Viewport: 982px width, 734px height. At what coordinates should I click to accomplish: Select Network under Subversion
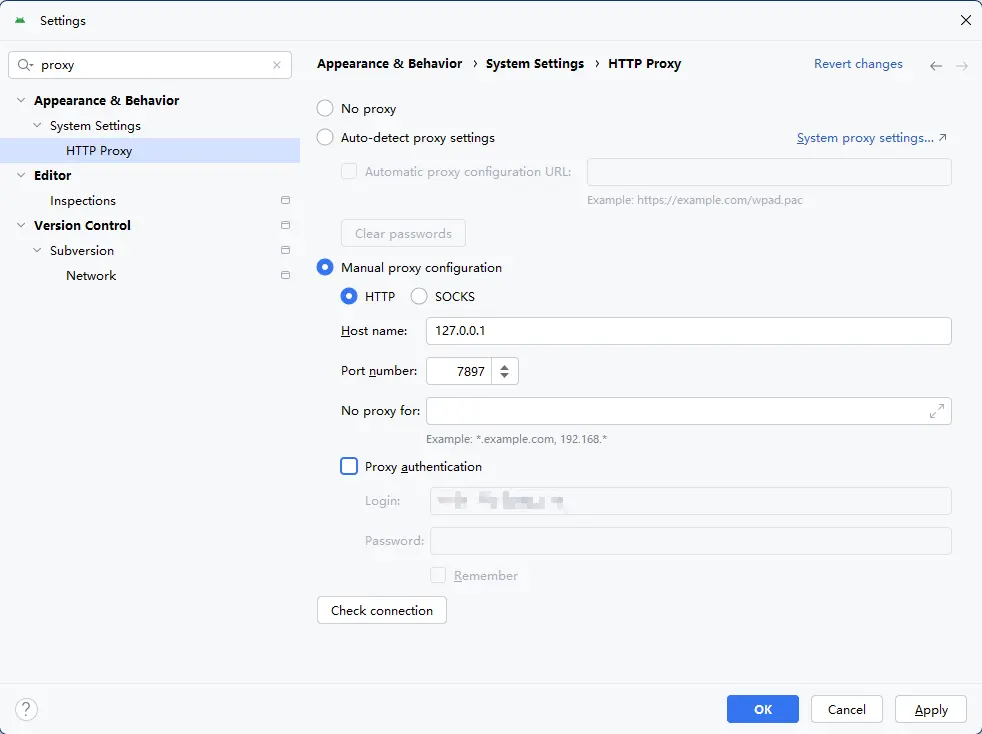(91, 276)
